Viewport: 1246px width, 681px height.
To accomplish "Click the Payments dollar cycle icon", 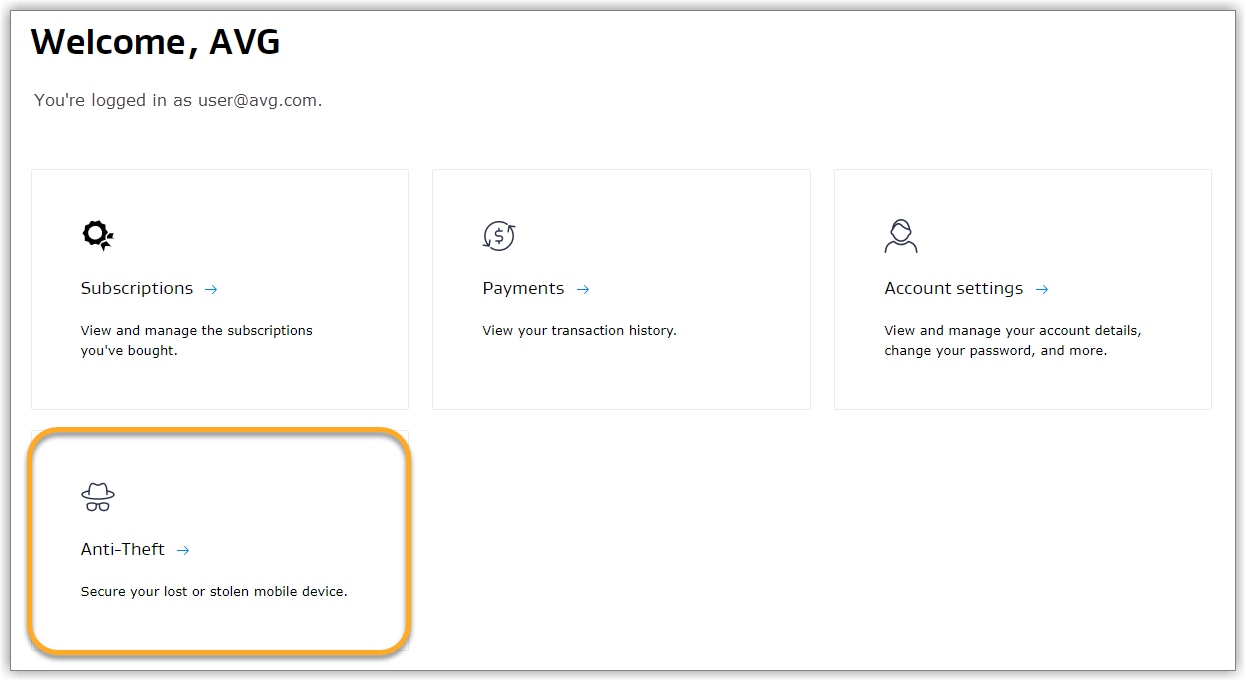I will click(499, 235).
